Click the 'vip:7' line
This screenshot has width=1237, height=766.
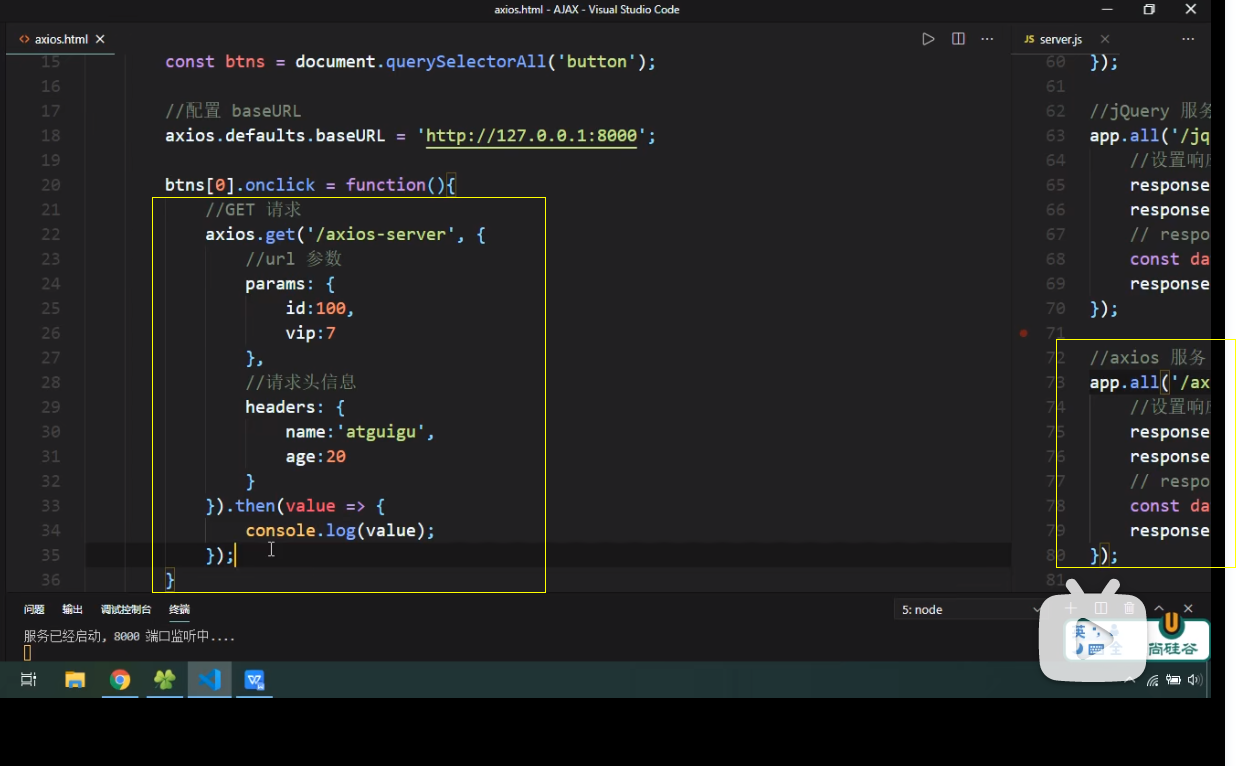310,333
